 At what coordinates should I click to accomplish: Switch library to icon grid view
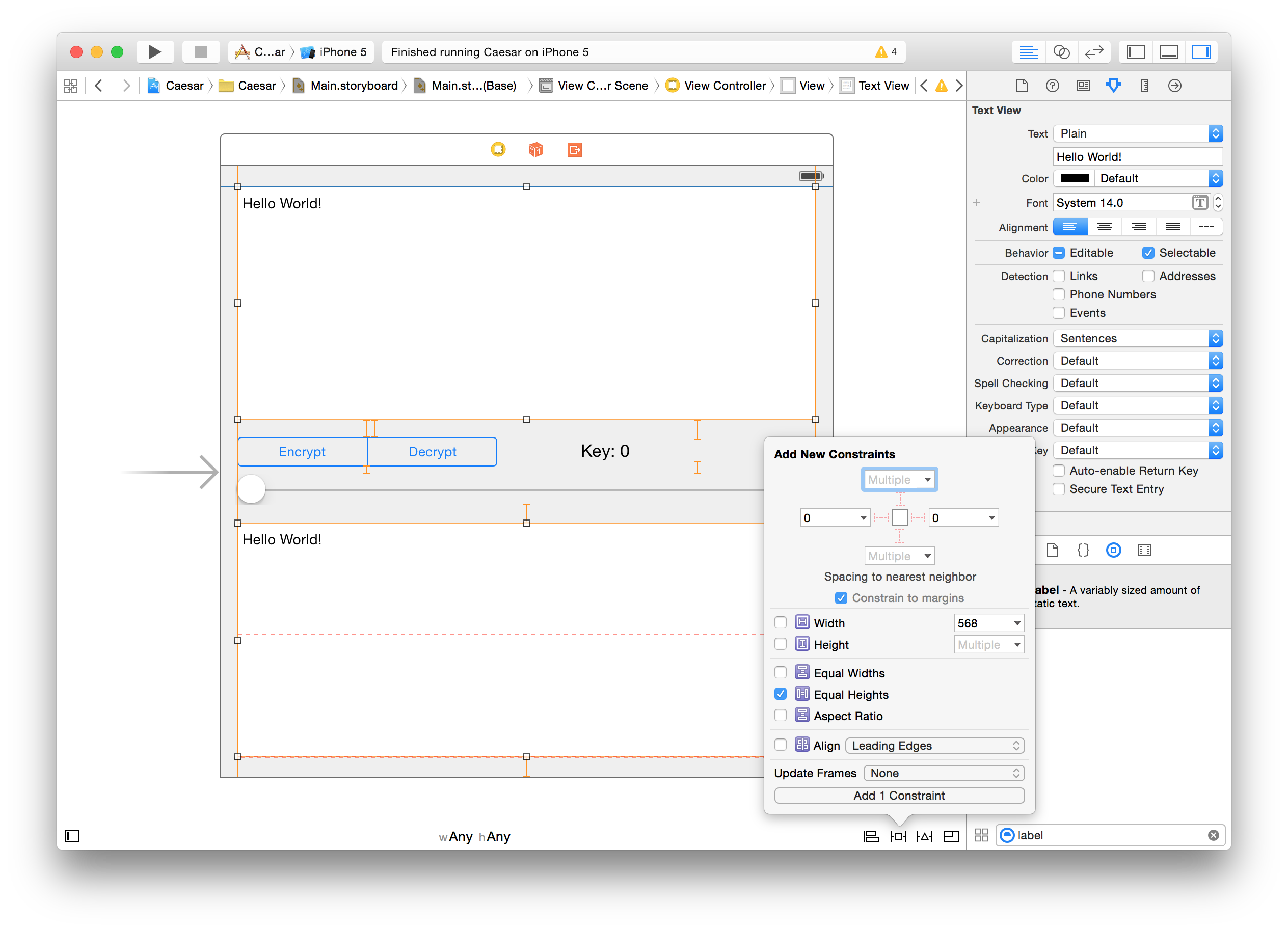[981, 835]
